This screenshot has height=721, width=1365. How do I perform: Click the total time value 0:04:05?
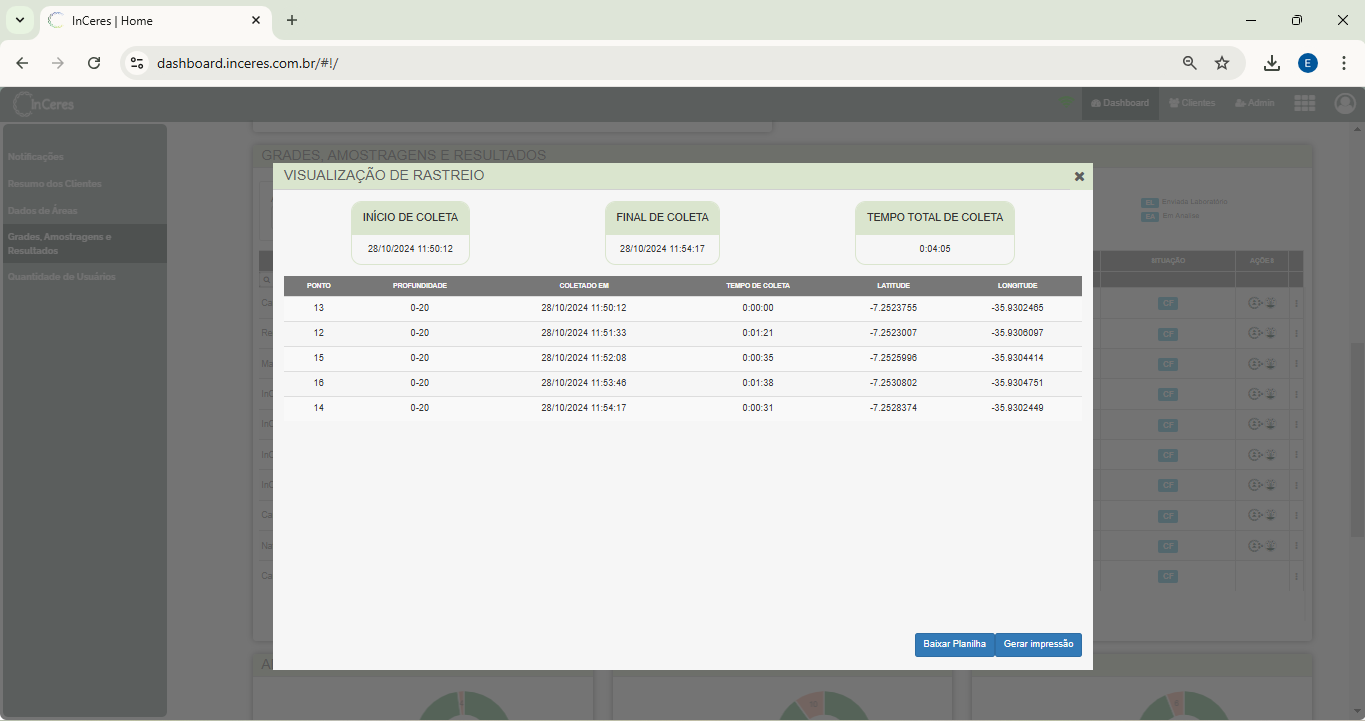click(x=935, y=249)
